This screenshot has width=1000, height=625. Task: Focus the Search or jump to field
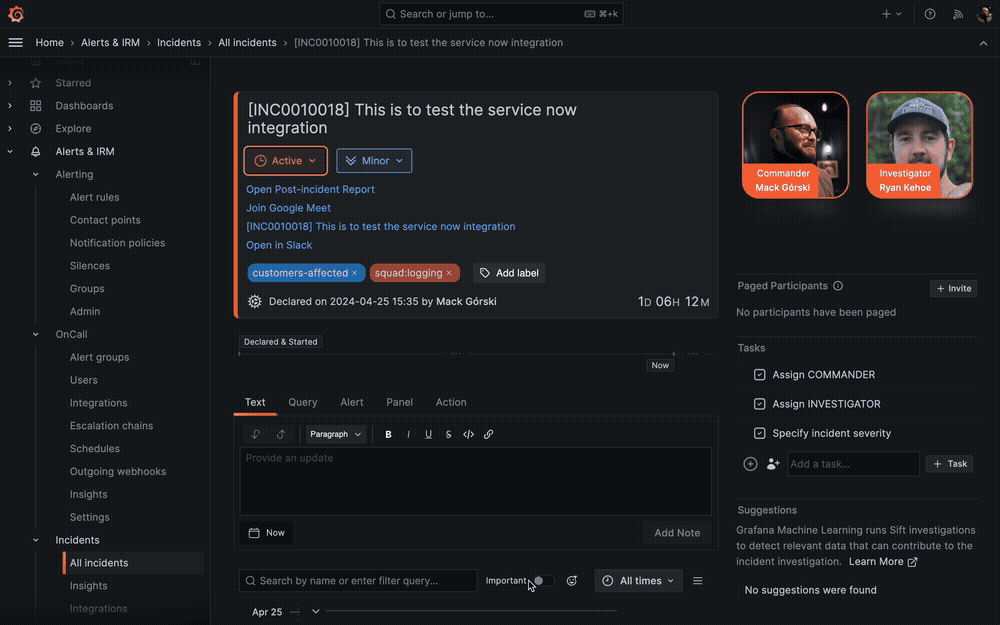tap(501, 14)
